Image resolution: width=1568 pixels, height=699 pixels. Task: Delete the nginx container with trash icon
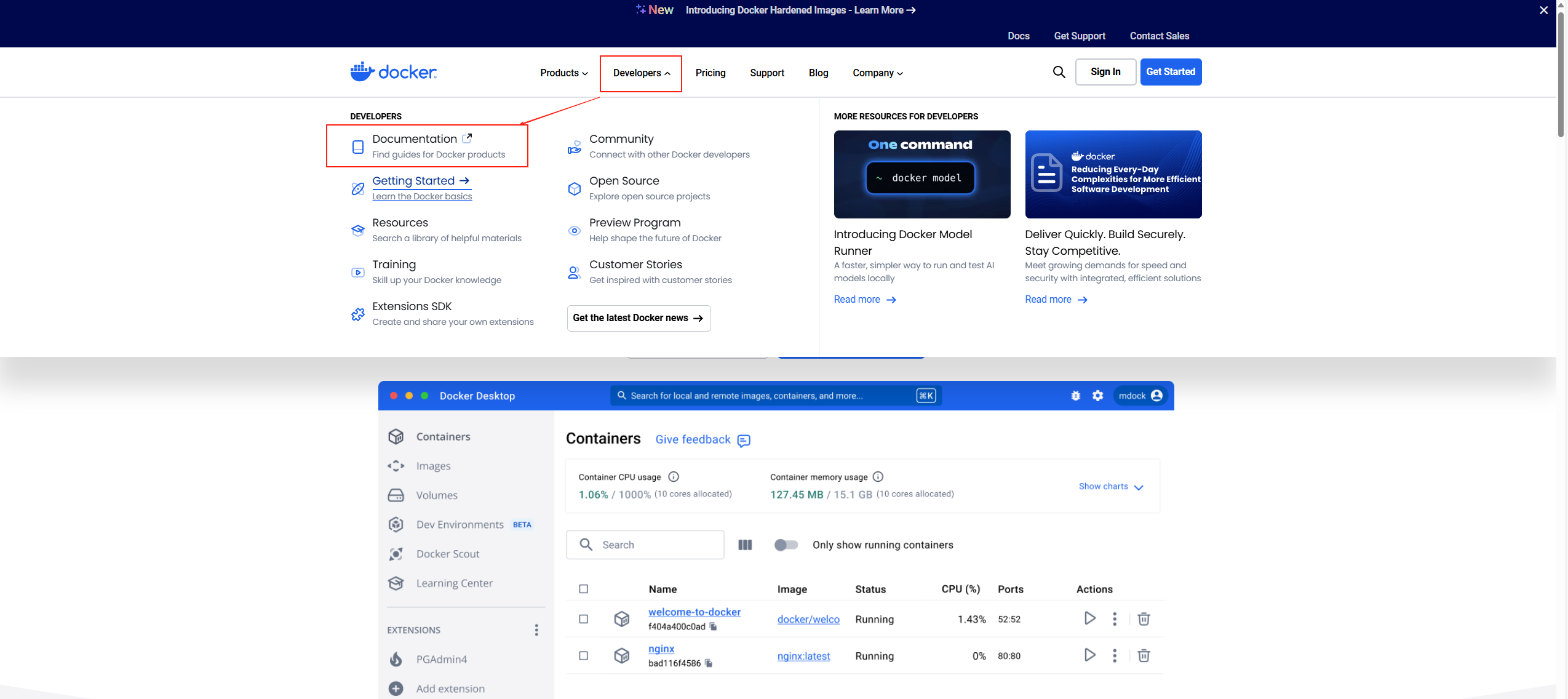pos(1144,655)
